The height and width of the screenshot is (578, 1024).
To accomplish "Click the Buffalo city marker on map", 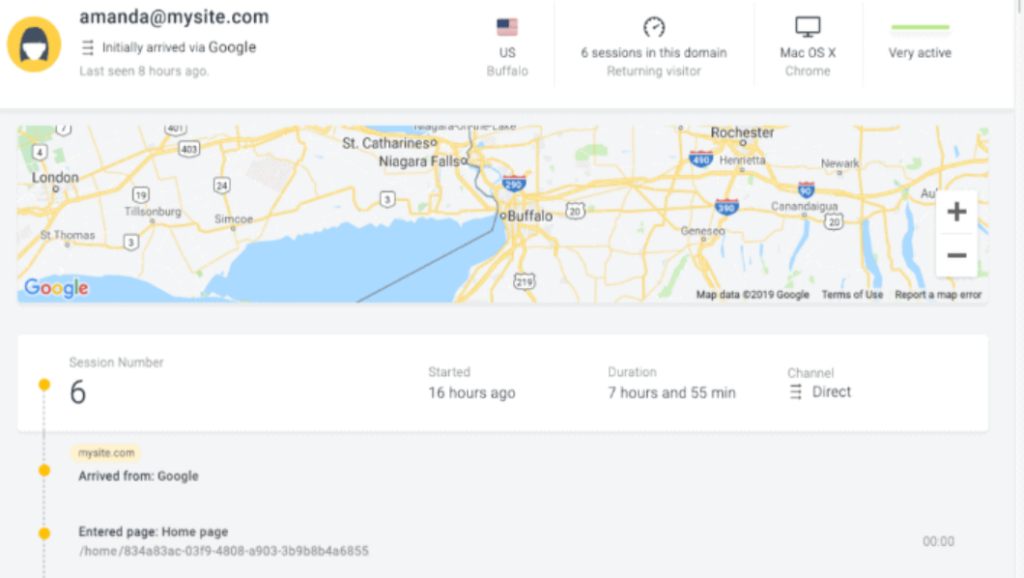I will tap(503, 215).
